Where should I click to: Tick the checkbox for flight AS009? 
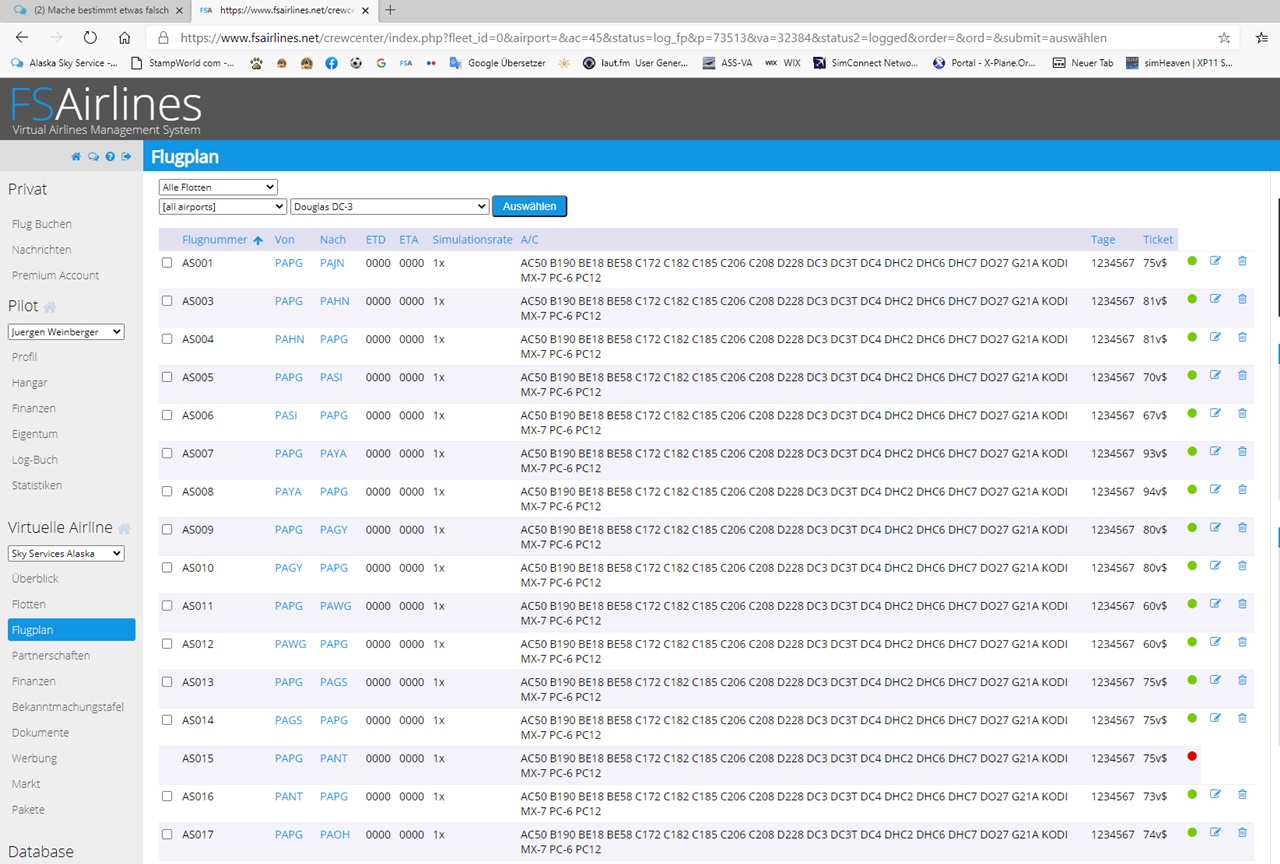(x=167, y=529)
